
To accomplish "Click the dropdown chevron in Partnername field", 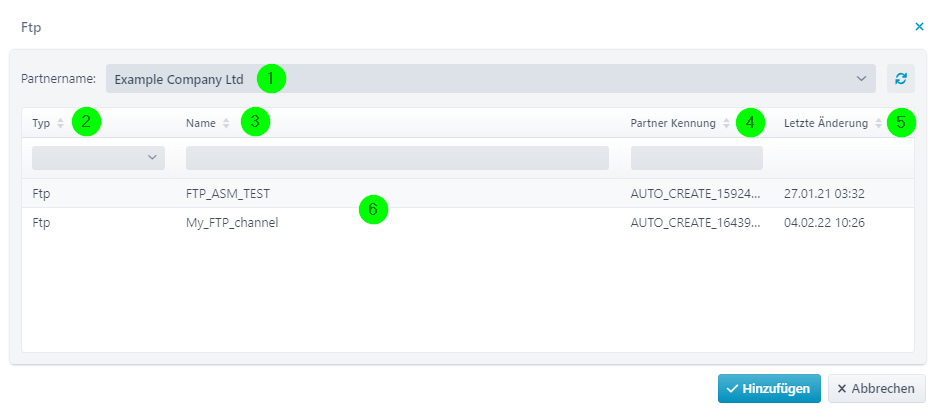I will coord(861,79).
